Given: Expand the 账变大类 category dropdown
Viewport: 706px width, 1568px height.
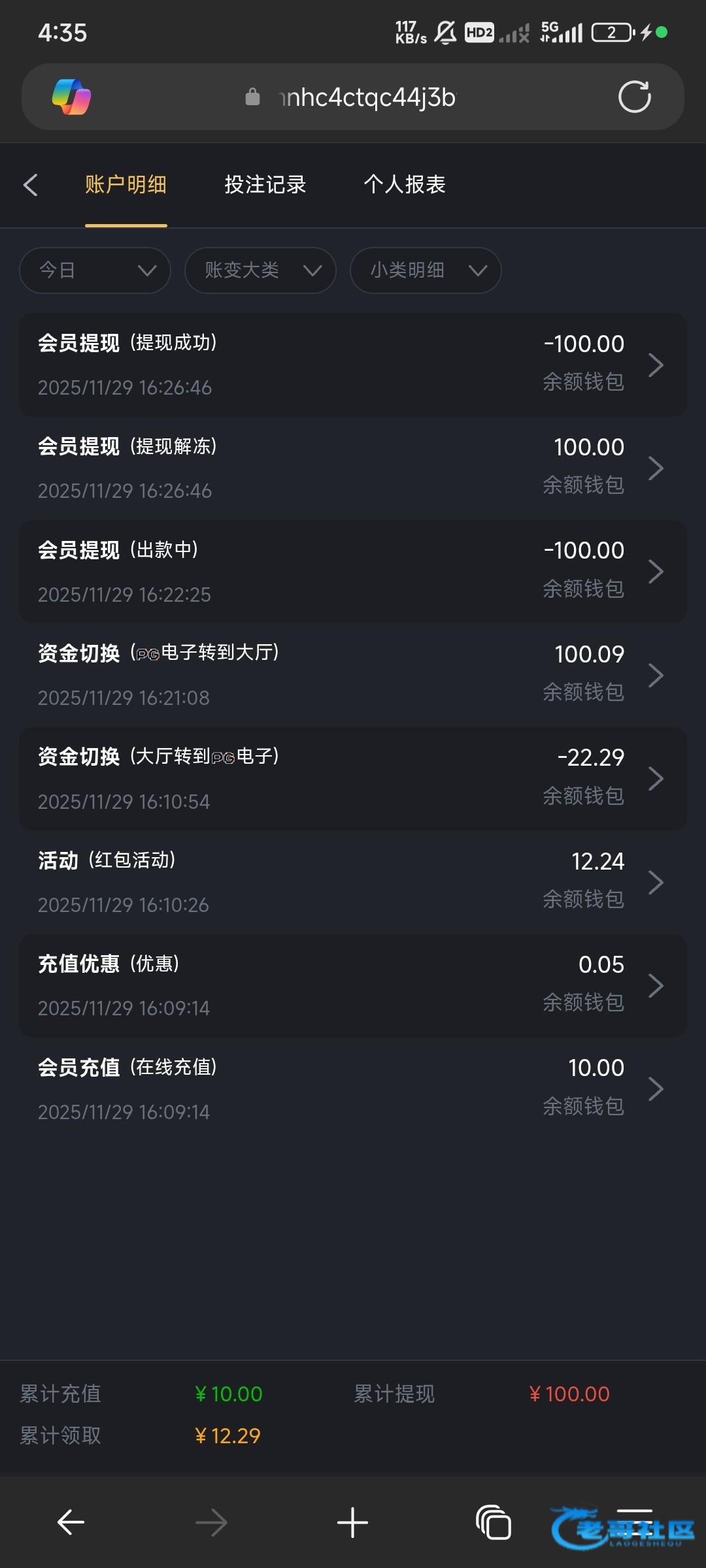Looking at the screenshot, I should click(x=260, y=270).
